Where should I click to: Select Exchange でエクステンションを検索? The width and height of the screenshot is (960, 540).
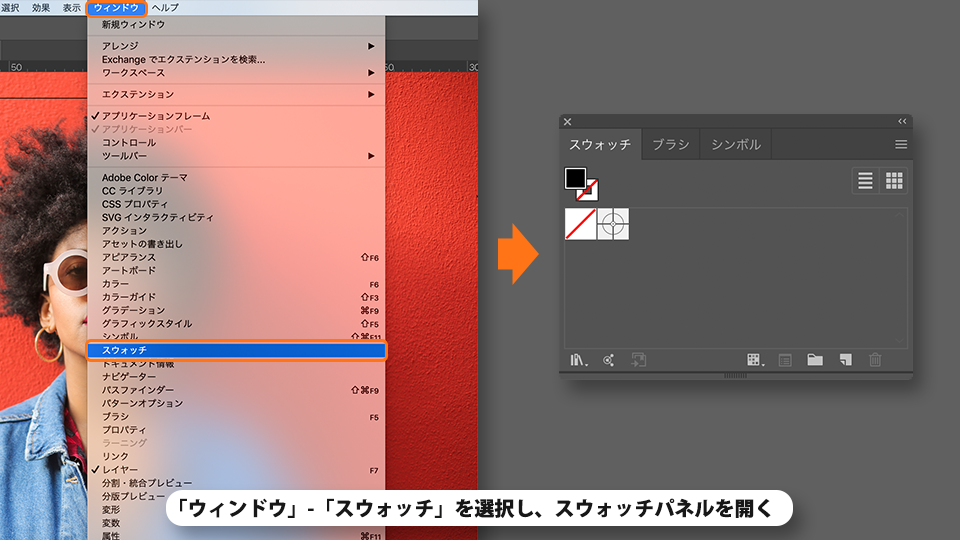[x=236, y=59]
